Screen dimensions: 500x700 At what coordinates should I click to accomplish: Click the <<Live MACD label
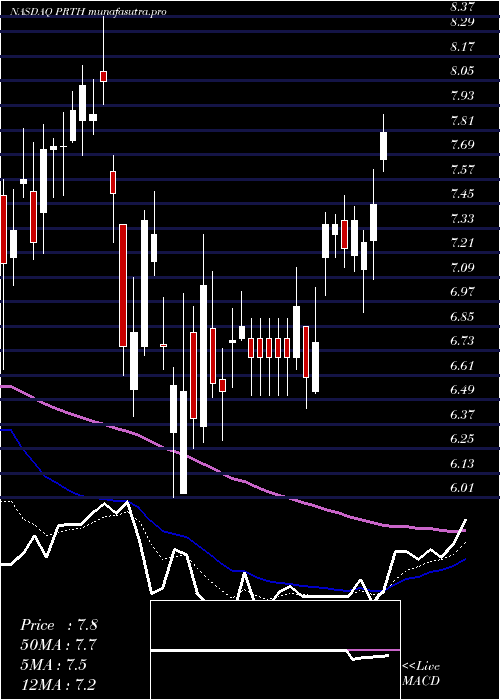421,674
